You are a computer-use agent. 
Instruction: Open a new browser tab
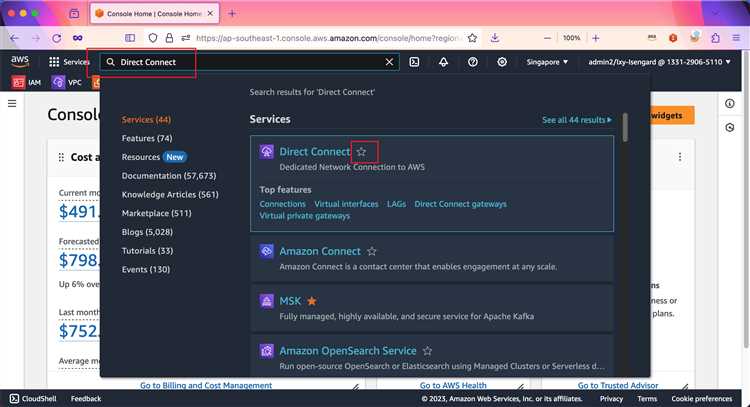pyautogui.click(x=232, y=13)
